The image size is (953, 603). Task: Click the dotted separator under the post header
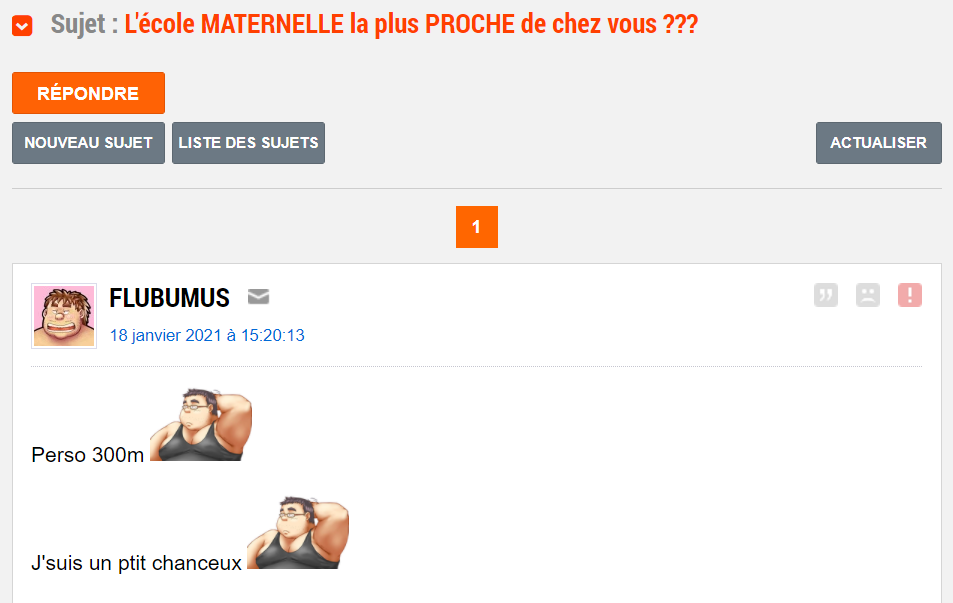(x=476, y=367)
